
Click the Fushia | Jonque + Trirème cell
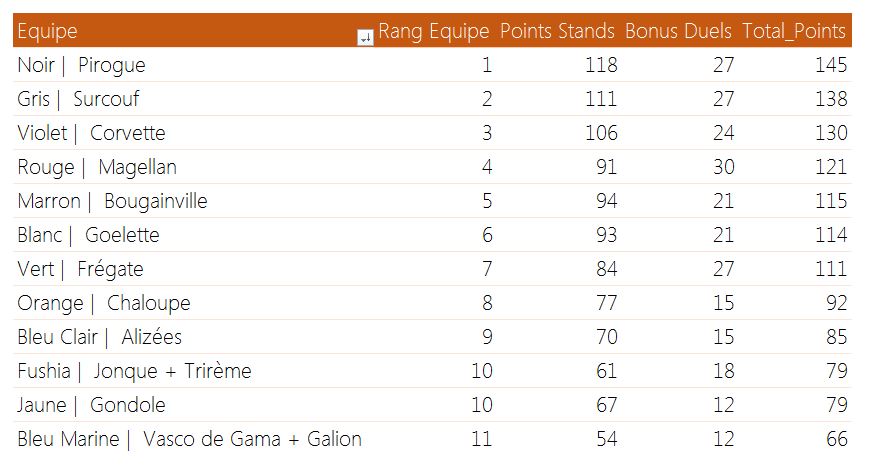pyautogui.click(x=135, y=371)
